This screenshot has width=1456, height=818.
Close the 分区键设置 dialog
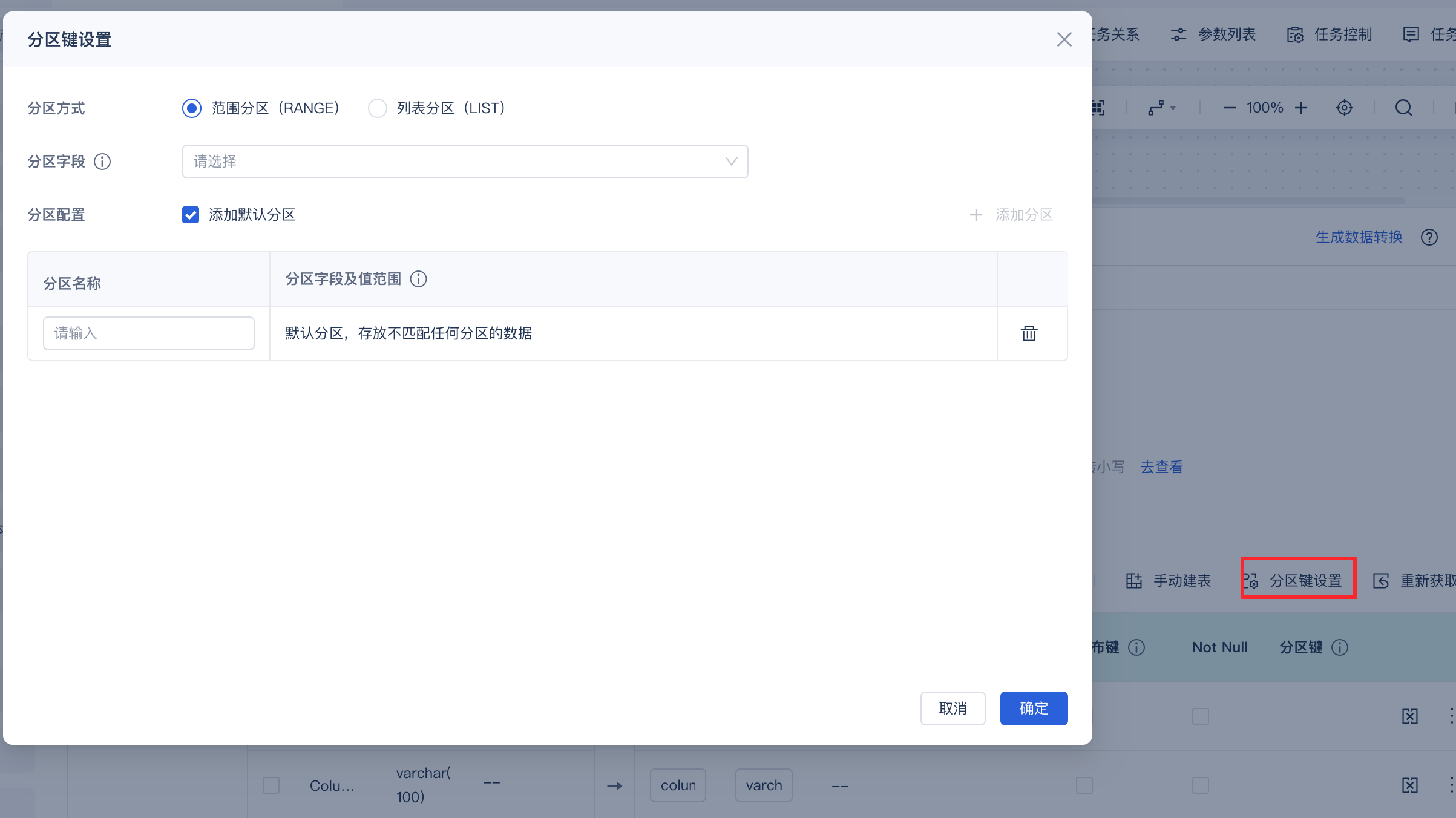click(1064, 39)
